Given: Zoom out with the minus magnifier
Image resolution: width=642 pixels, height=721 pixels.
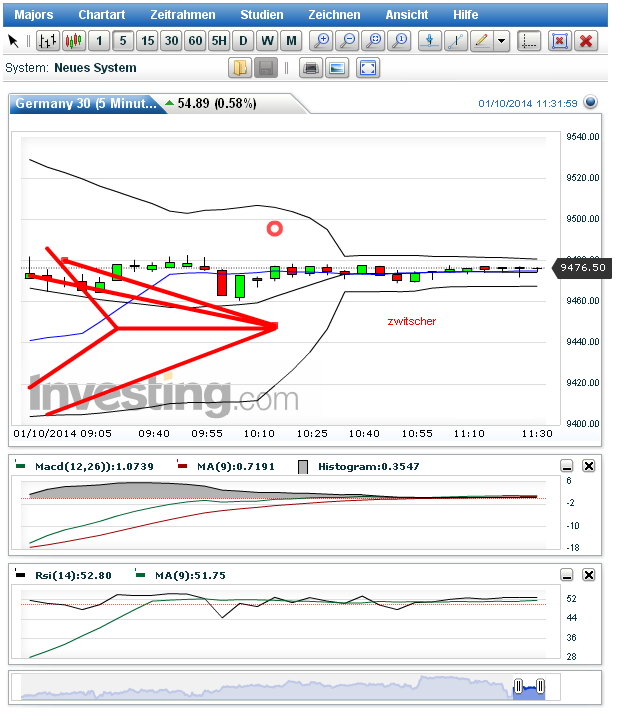Looking at the screenshot, I should [x=348, y=41].
